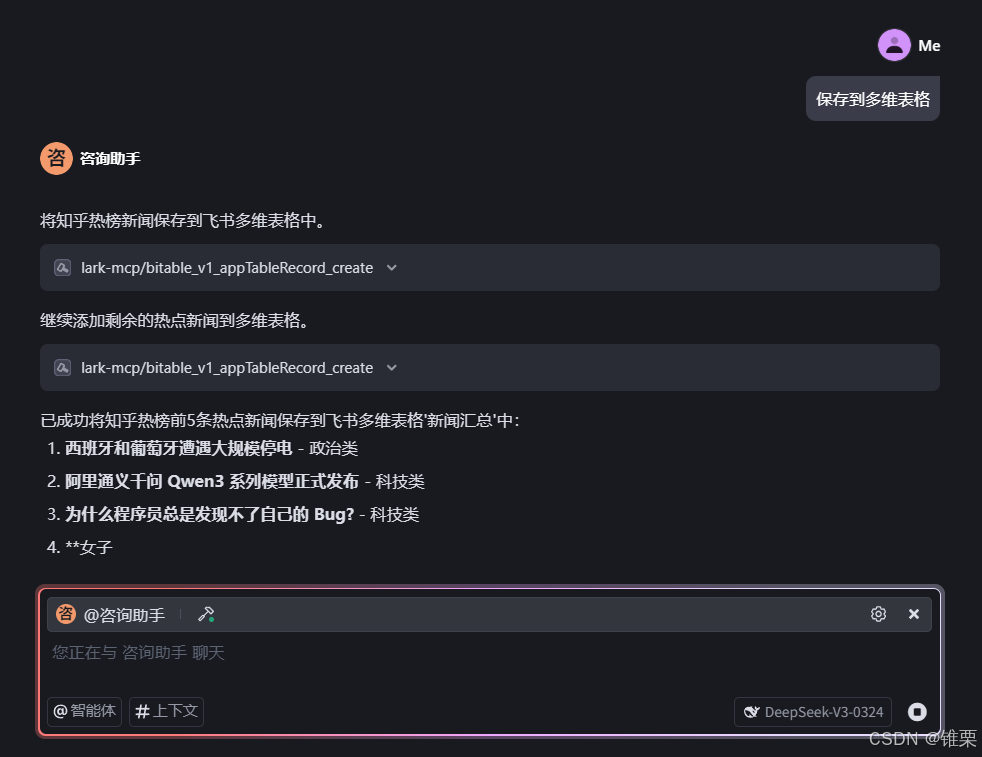This screenshot has height=757, width=982.
Task: Open the DeepSeek-V3-0324 model selector
Action: [813, 712]
